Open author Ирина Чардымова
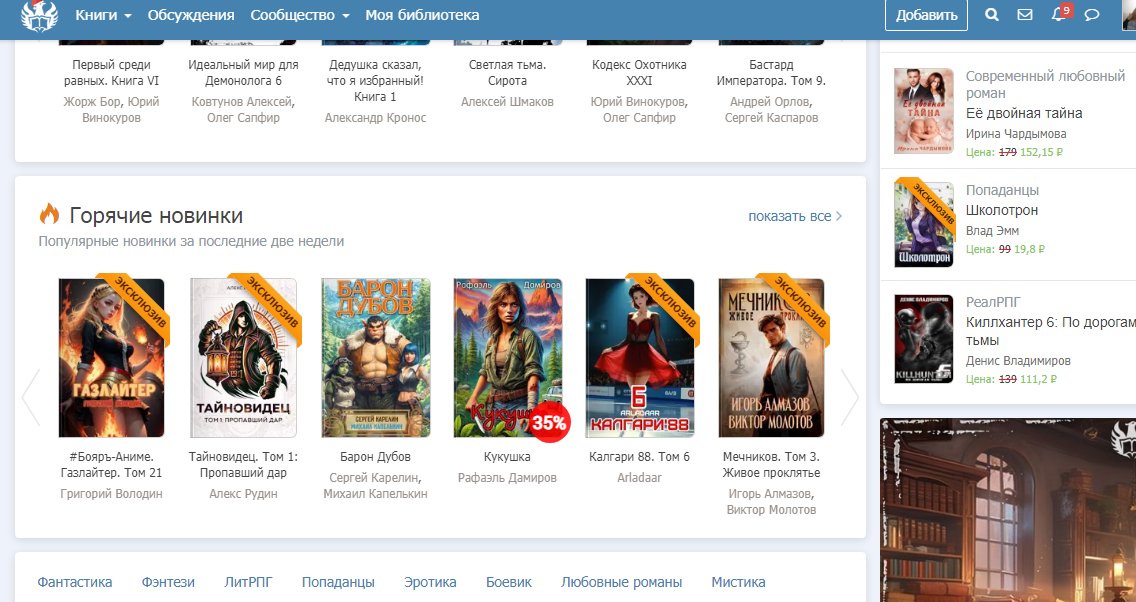1136x602 pixels. click(x=1016, y=134)
